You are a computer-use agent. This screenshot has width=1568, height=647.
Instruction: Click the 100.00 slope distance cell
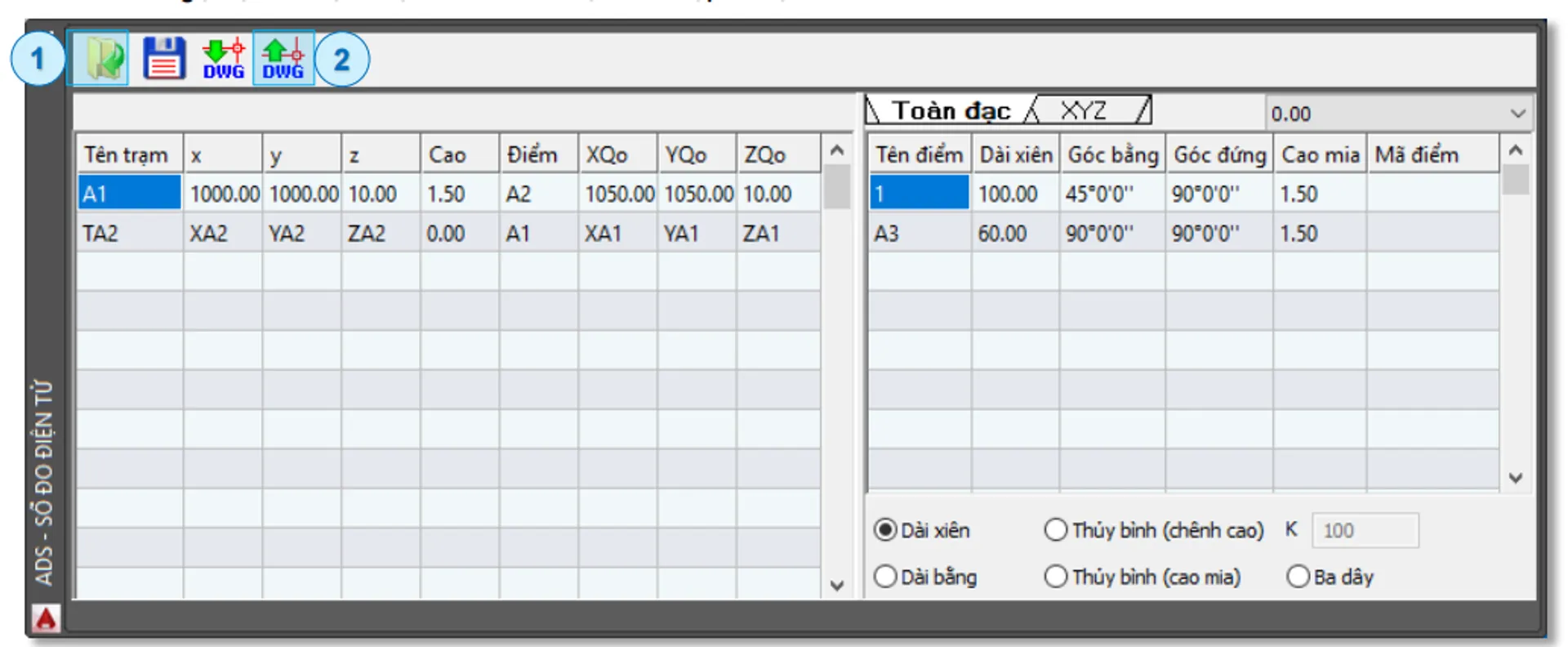(x=1016, y=194)
